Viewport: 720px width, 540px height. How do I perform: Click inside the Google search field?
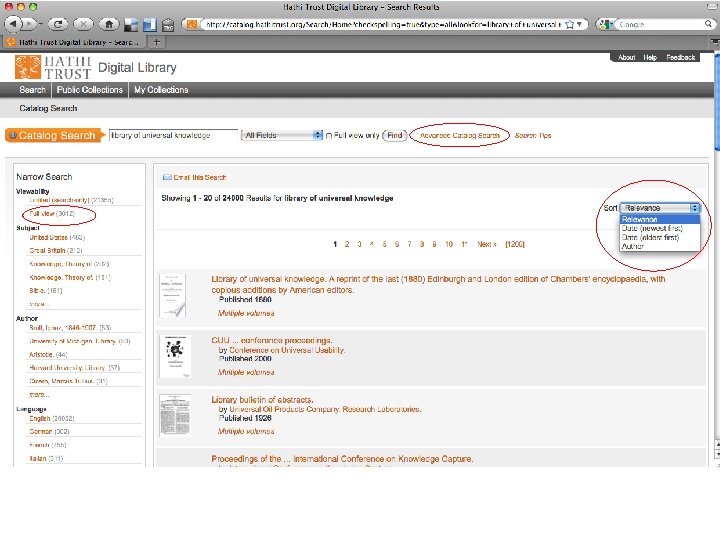click(x=659, y=24)
